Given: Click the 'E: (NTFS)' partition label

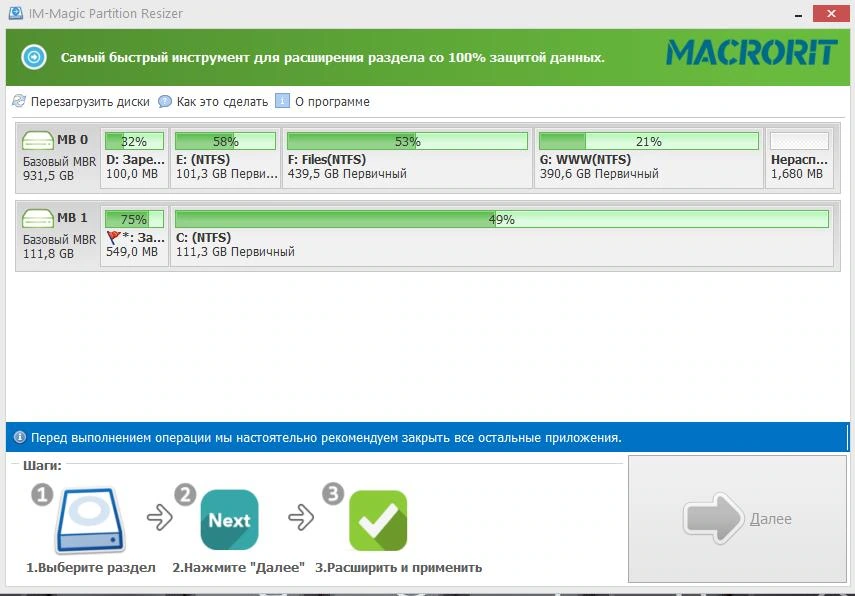Looking at the screenshot, I should click(203, 160).
